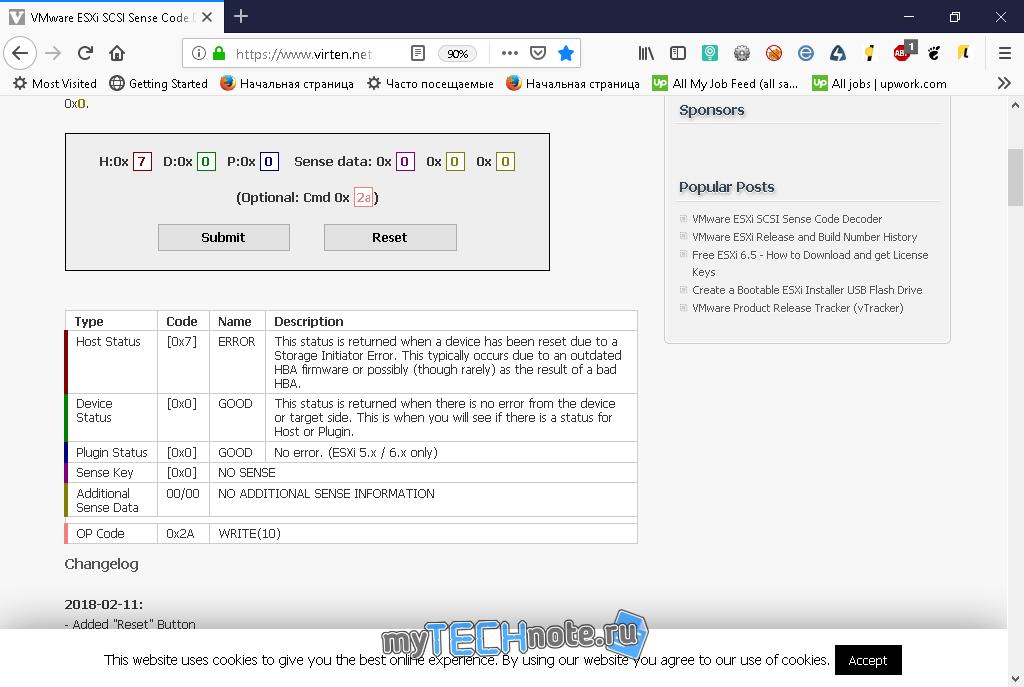
Task: Focus the H:0x host status input field
Action: click(x=142, y=161)
